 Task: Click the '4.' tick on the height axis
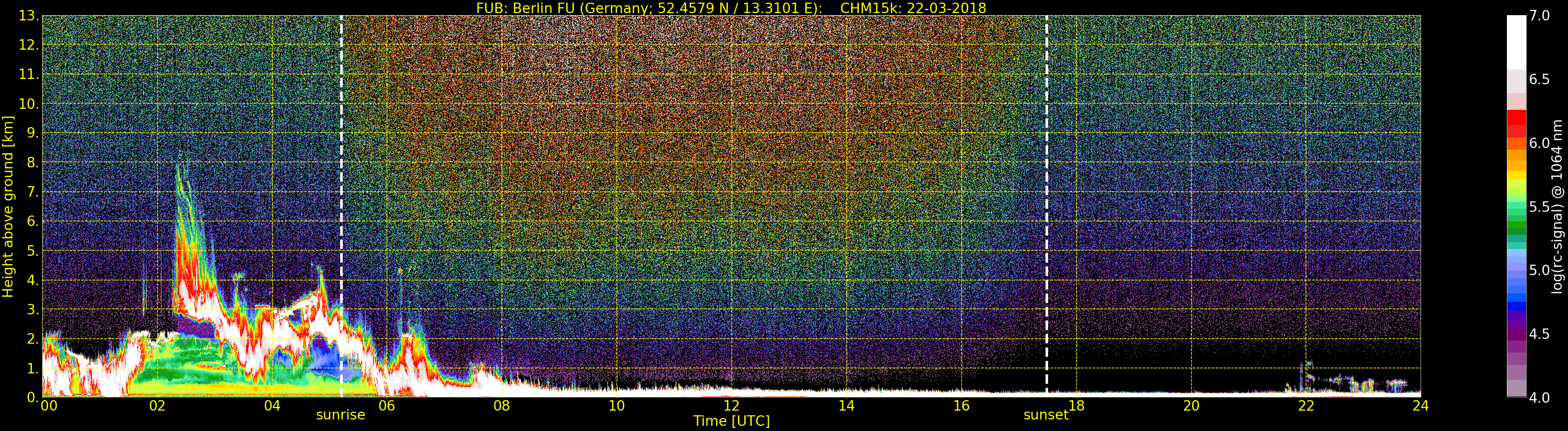tap(32, 280)
